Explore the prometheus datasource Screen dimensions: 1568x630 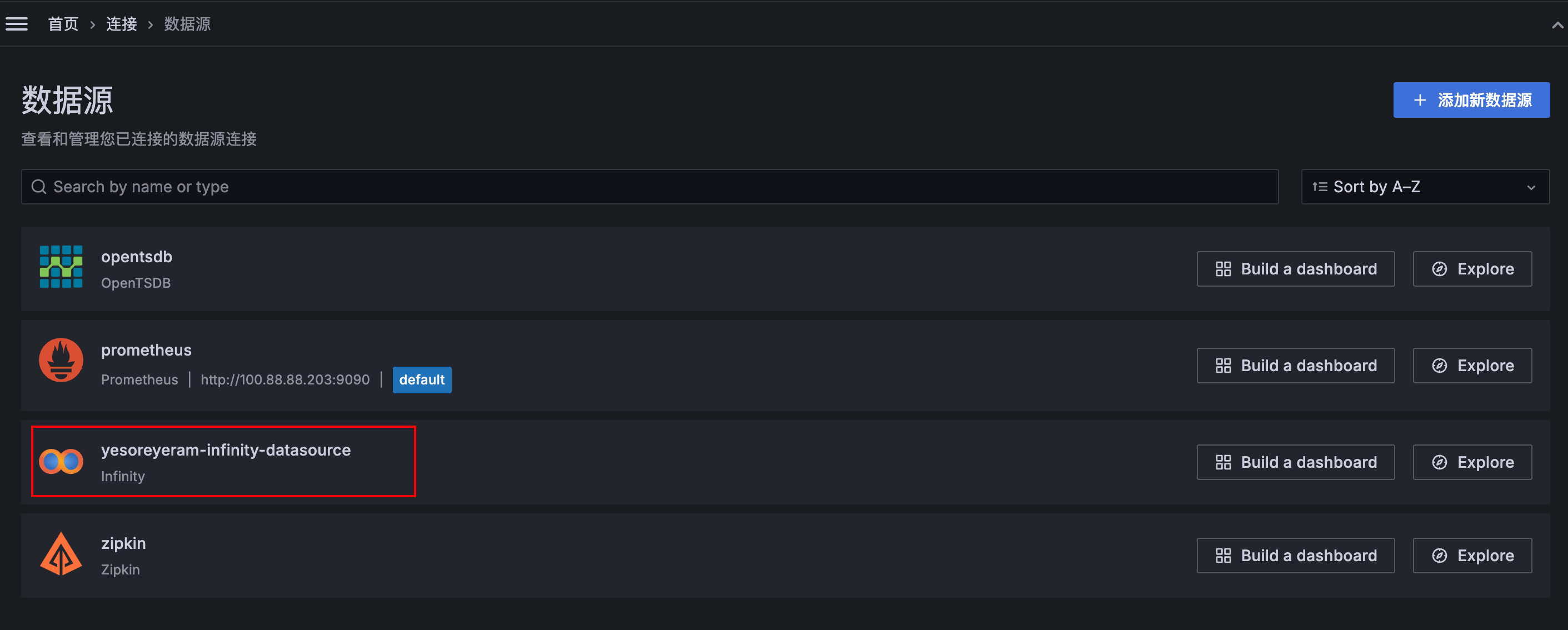tap(1471, 365)
